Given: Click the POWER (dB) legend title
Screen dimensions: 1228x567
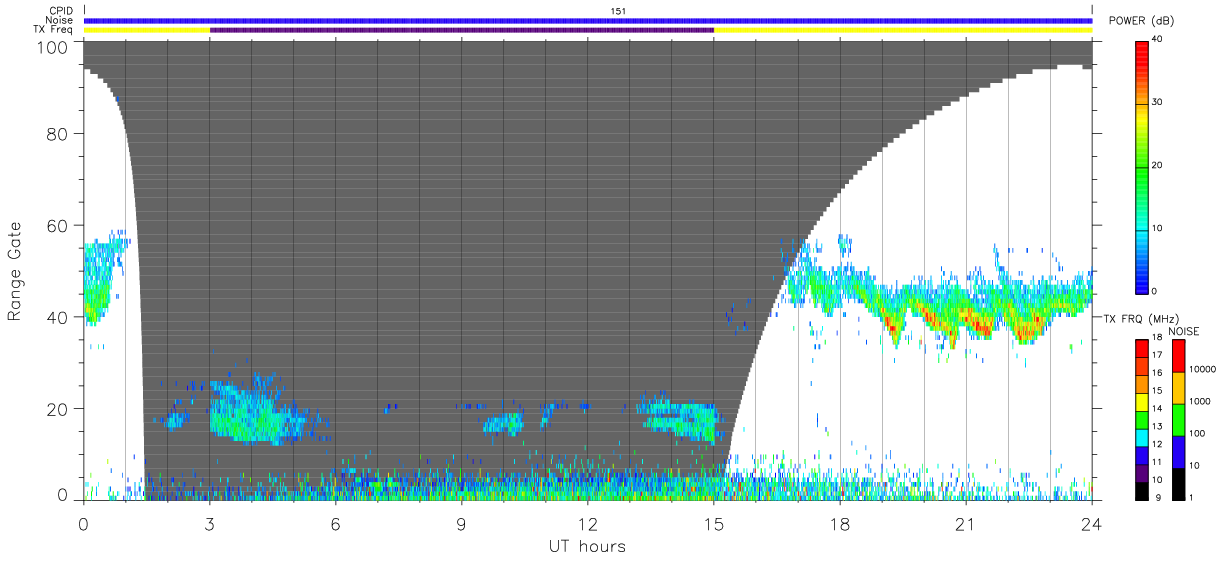Looking at the screenshot, I should point(1139,21).
